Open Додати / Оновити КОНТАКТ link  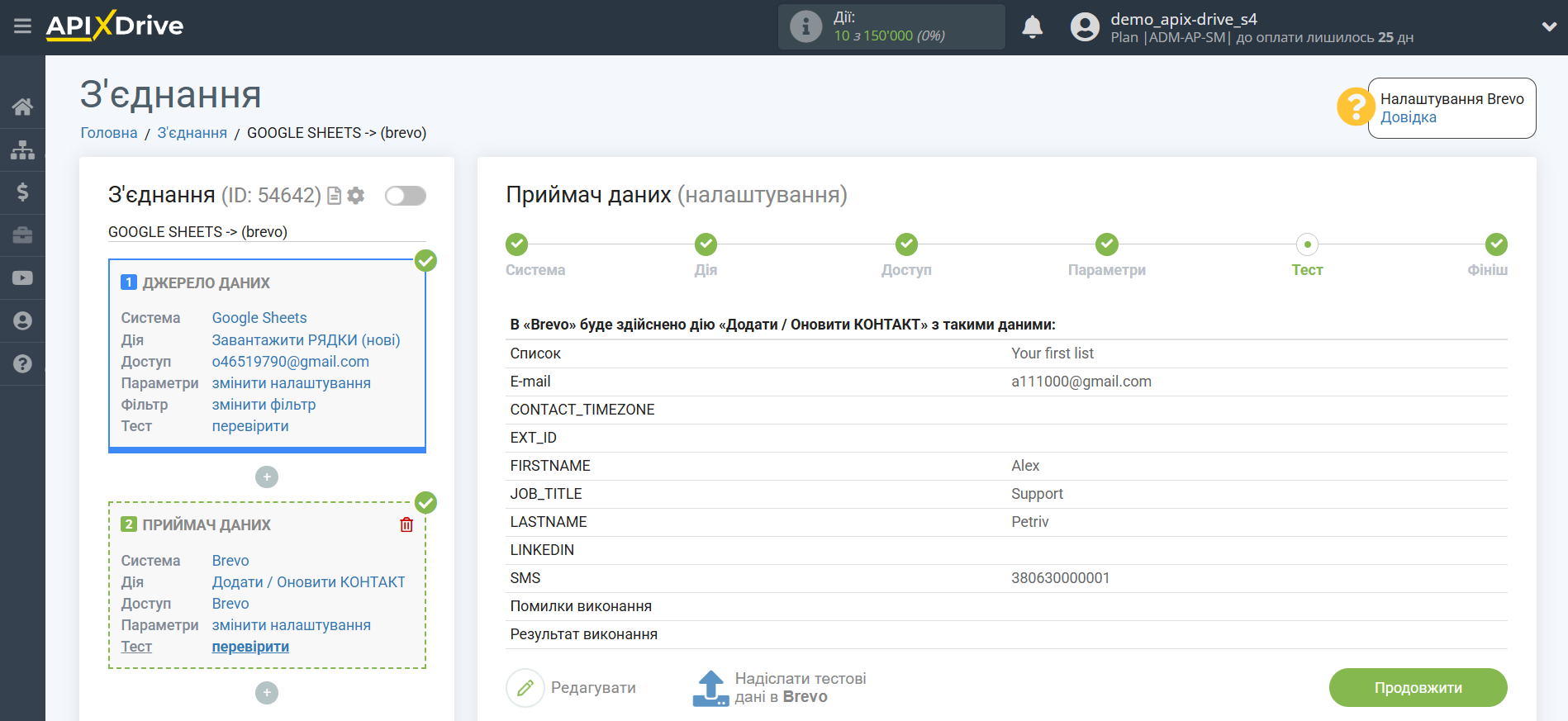(308, 582)
